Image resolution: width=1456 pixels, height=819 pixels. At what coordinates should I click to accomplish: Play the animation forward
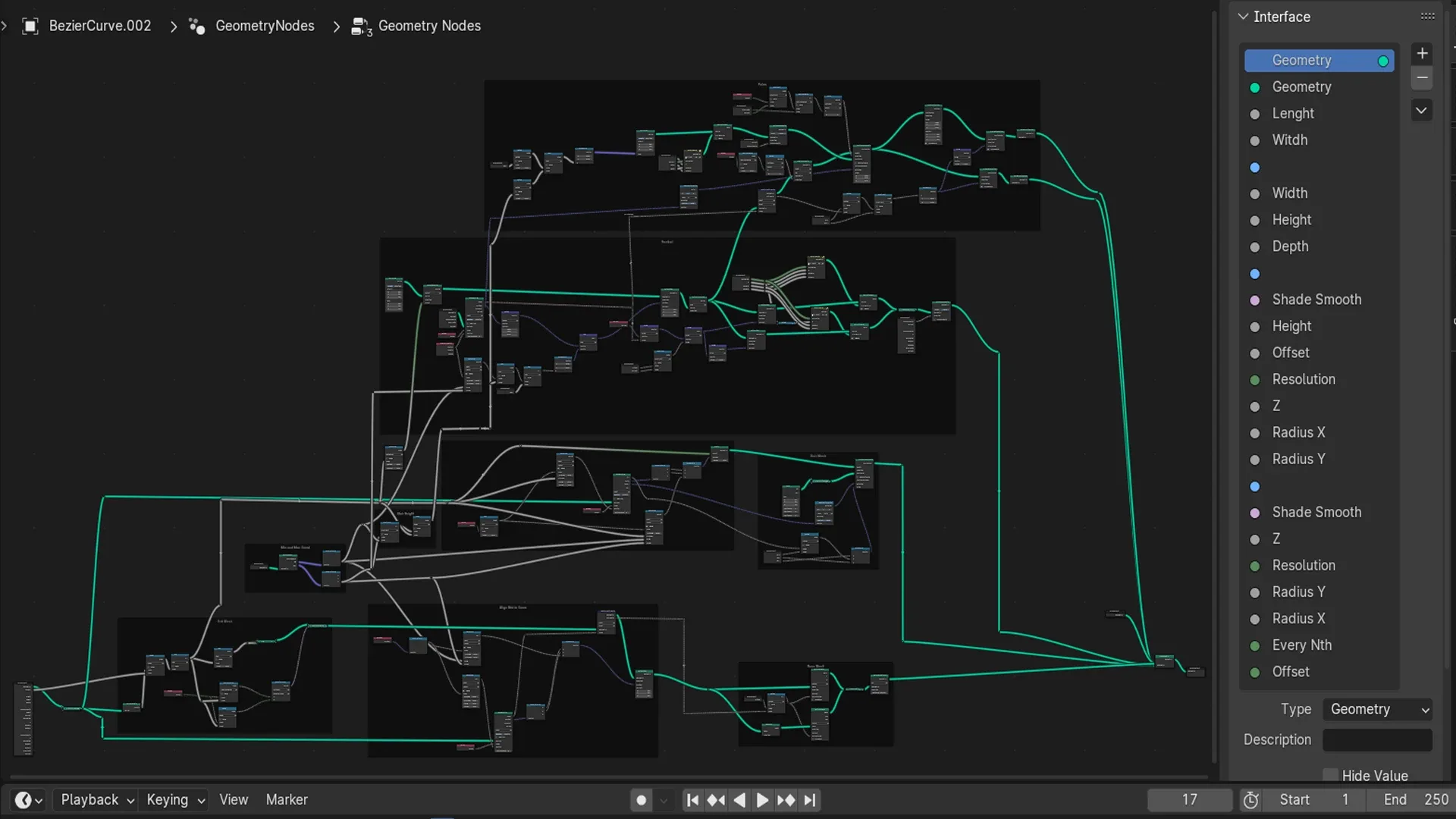point(762,800)
